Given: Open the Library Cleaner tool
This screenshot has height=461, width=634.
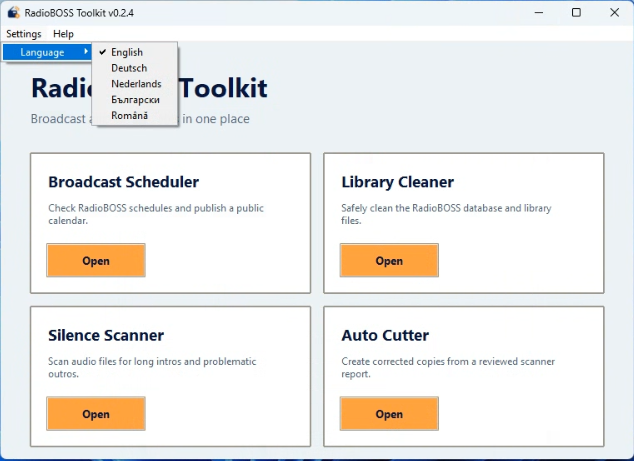Looking at the screenshot, I should pyautogui.click(x=389, y=260).
